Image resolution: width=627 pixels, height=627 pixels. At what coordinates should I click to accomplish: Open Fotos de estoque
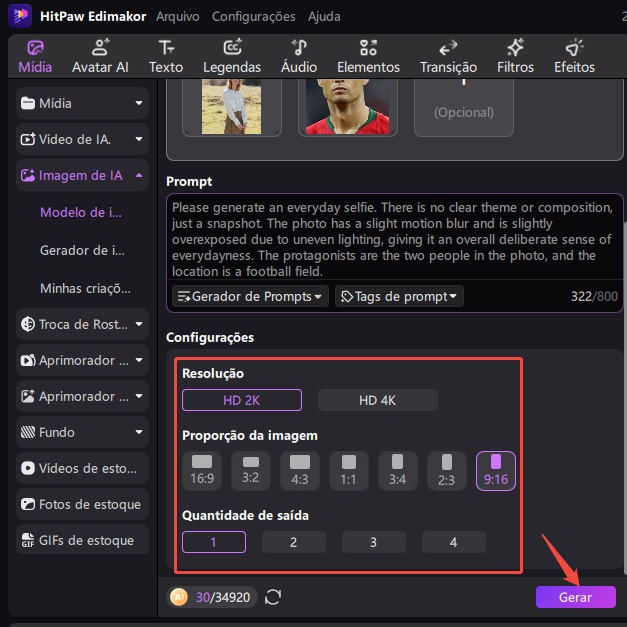tap(83, 504)
